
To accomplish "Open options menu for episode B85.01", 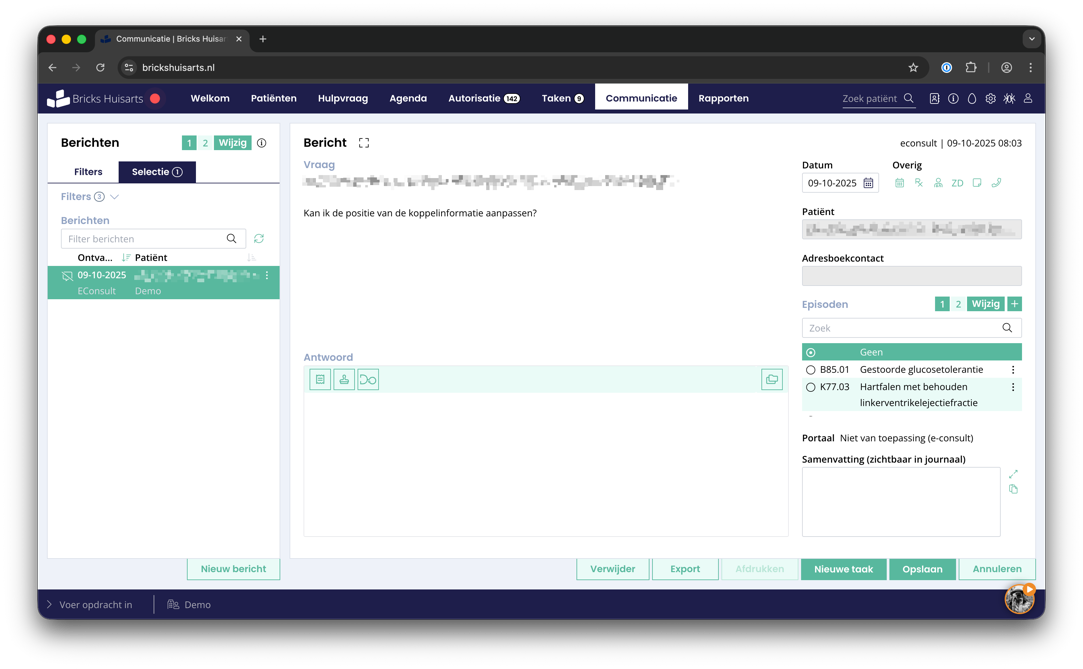I will click(1012, 370).
